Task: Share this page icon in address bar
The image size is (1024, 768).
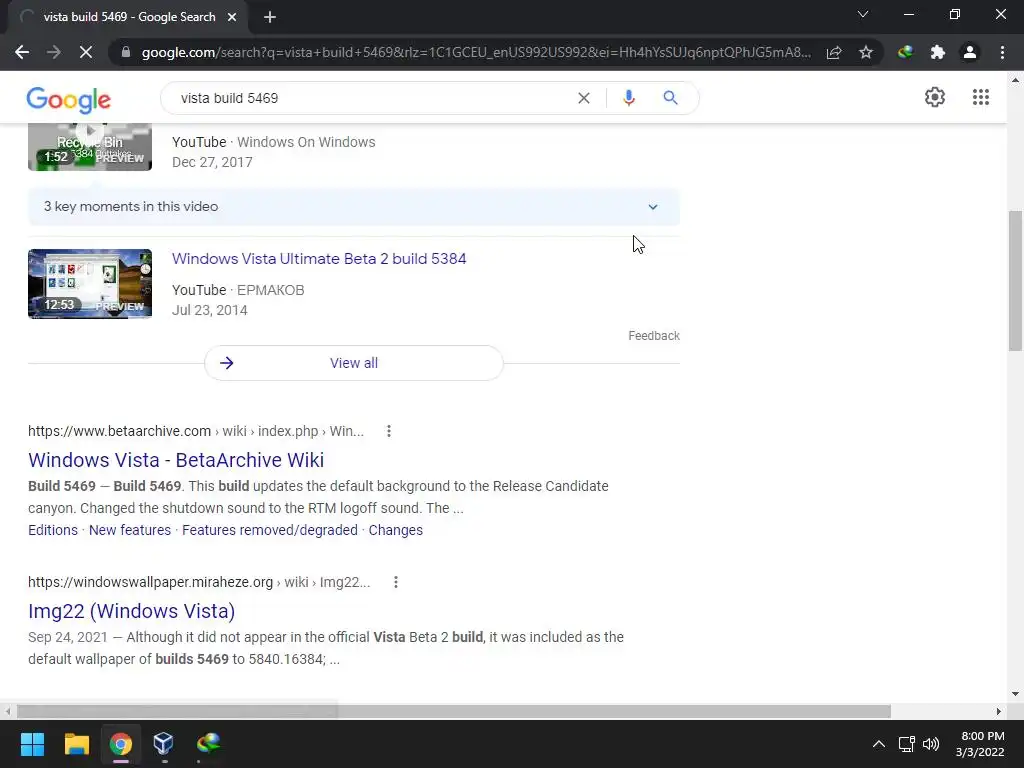Action: pyautogui.click(x=834, y=52)
